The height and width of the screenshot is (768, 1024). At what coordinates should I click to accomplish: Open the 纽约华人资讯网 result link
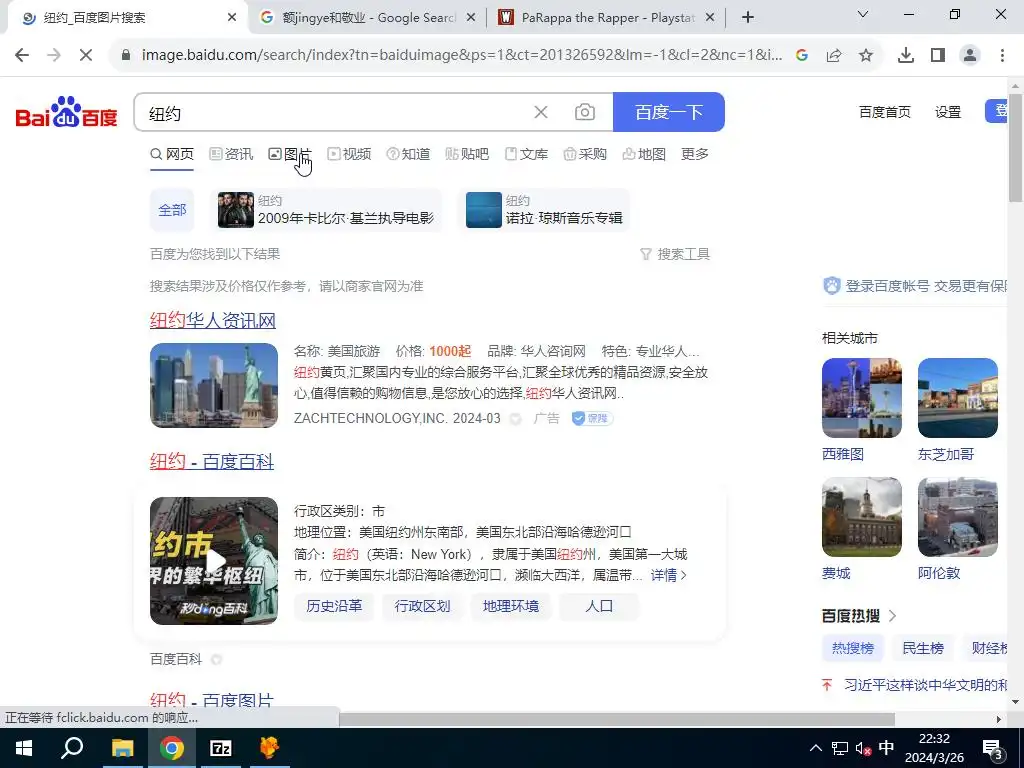click(213, 321)
